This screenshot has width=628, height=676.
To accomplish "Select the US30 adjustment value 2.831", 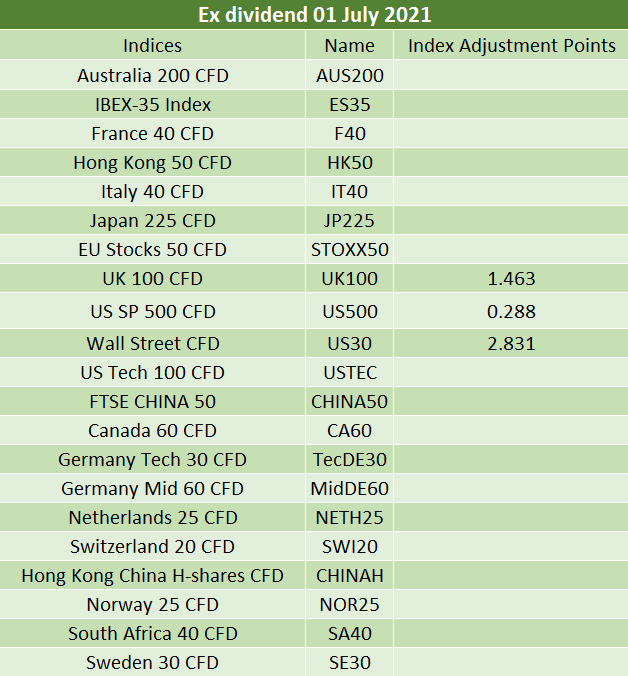I will click(511, 343).
